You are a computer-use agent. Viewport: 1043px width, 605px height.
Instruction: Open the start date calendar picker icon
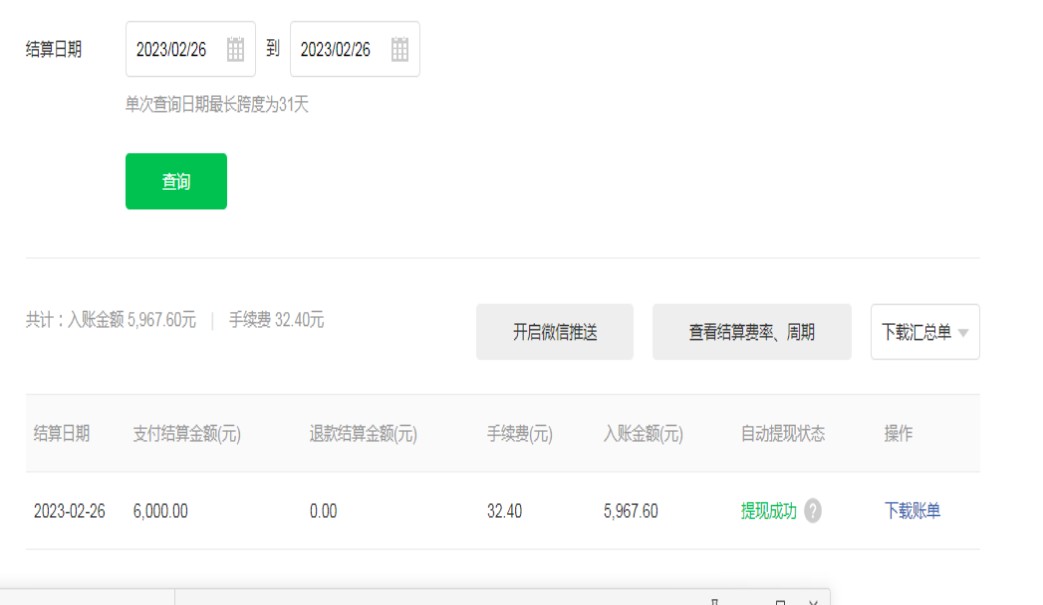(235, 49)
